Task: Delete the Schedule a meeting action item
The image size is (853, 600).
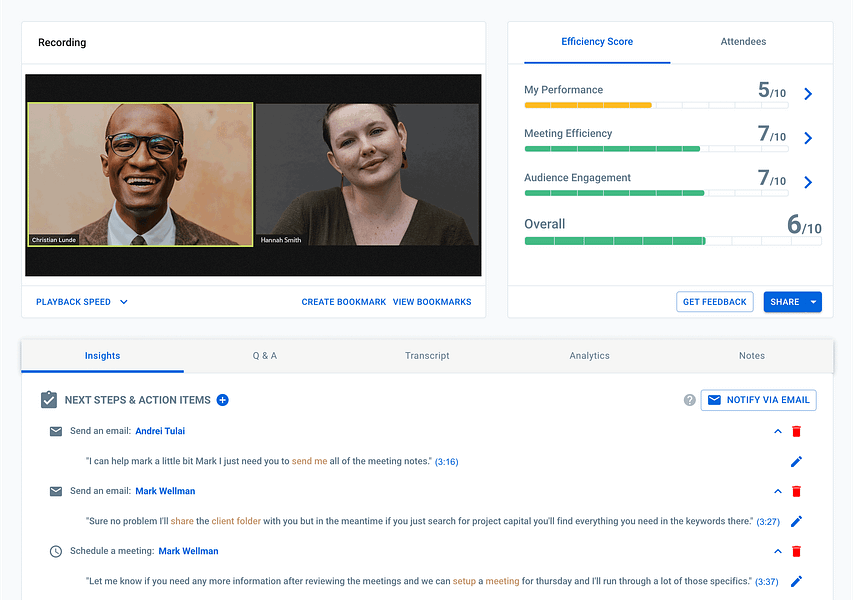Action: [796, 551]
